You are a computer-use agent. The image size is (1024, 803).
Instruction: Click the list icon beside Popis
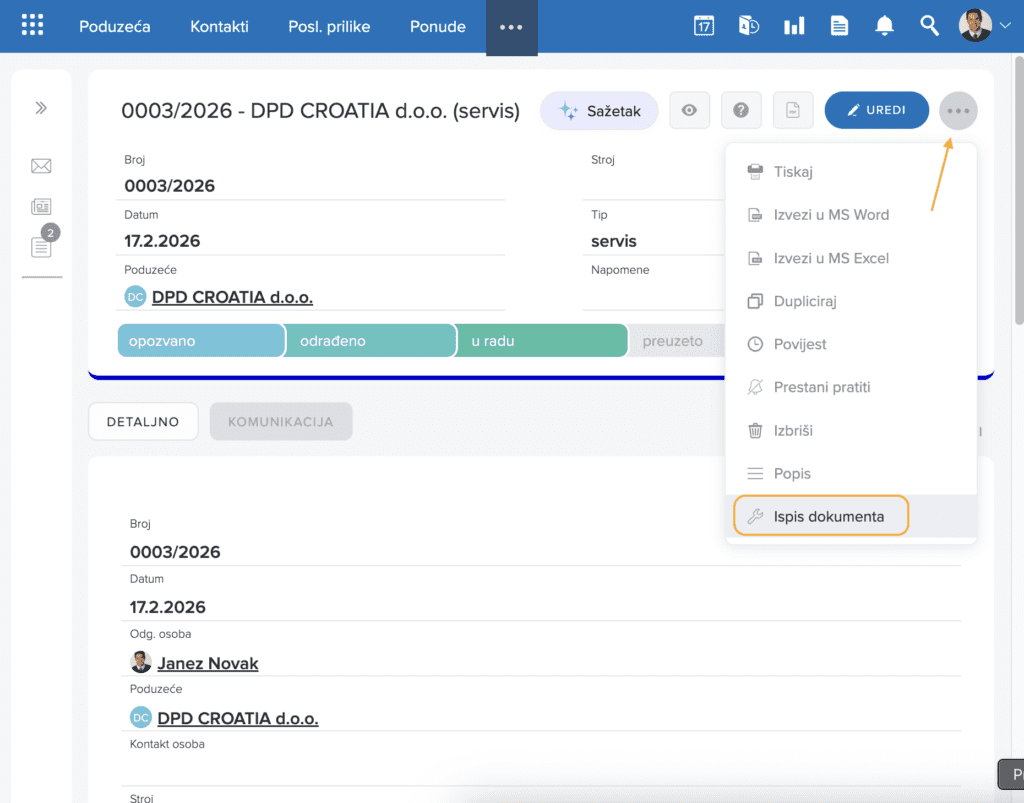pyautogui.click(x=755, y=473)
